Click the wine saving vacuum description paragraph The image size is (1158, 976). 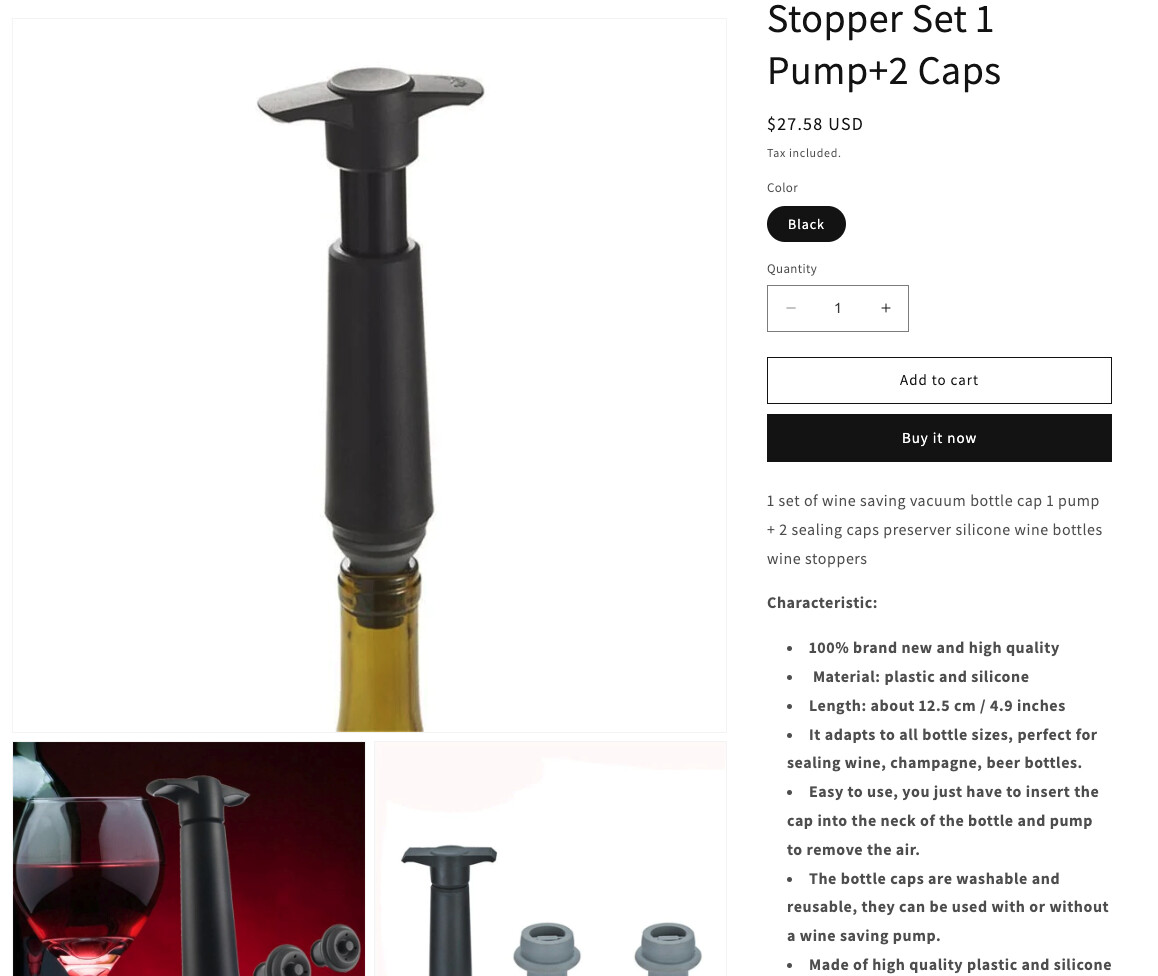934,529
